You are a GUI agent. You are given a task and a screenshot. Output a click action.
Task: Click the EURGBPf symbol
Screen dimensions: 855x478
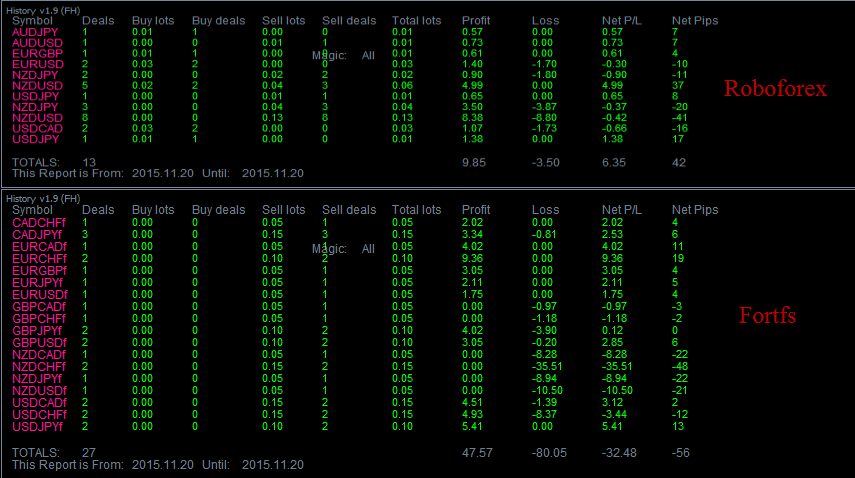[39, 270]
